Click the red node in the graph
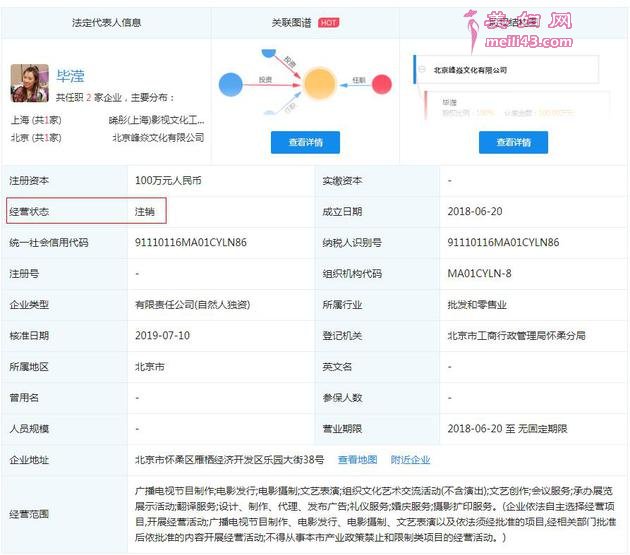The height and width of the screenshot is (555, 630). [x=381, y=84]
